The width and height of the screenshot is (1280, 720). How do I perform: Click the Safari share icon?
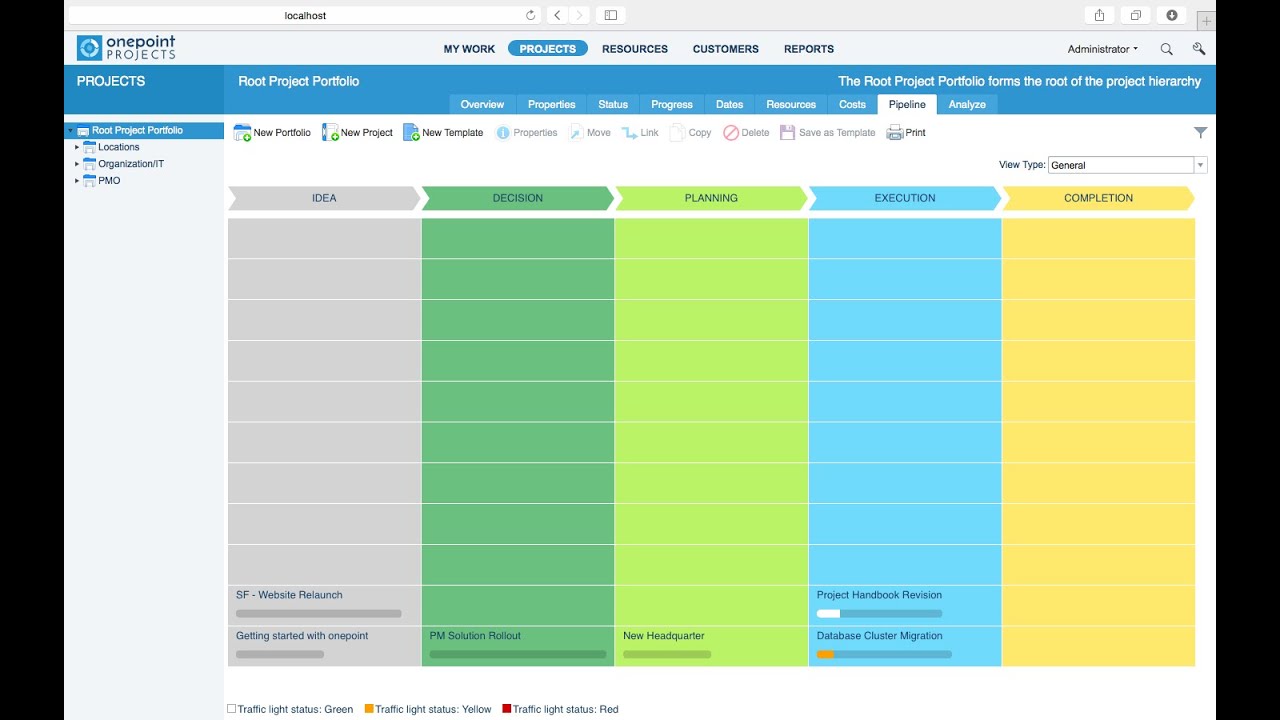point(1099,15)
